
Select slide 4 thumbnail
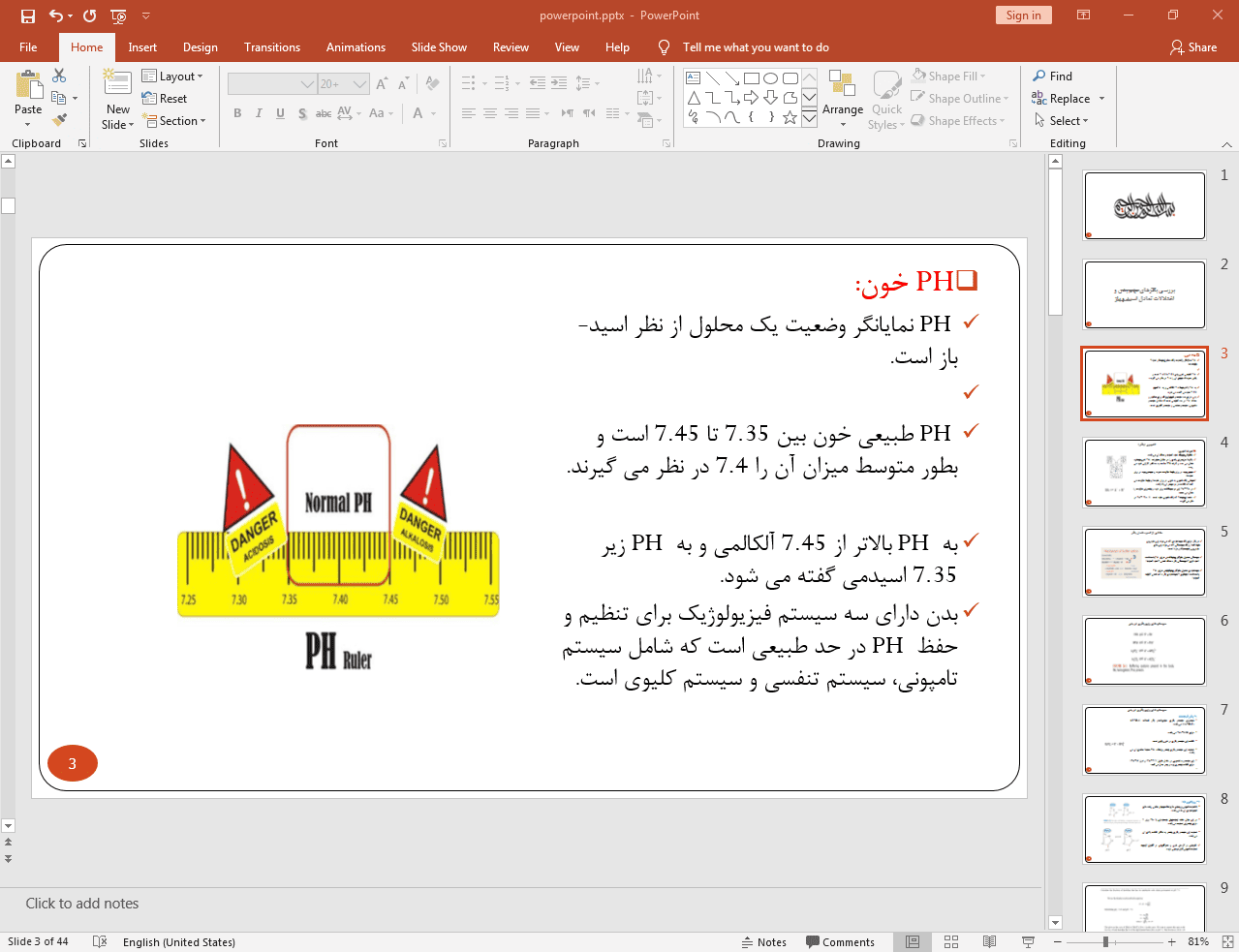[x=1144, y=473]
